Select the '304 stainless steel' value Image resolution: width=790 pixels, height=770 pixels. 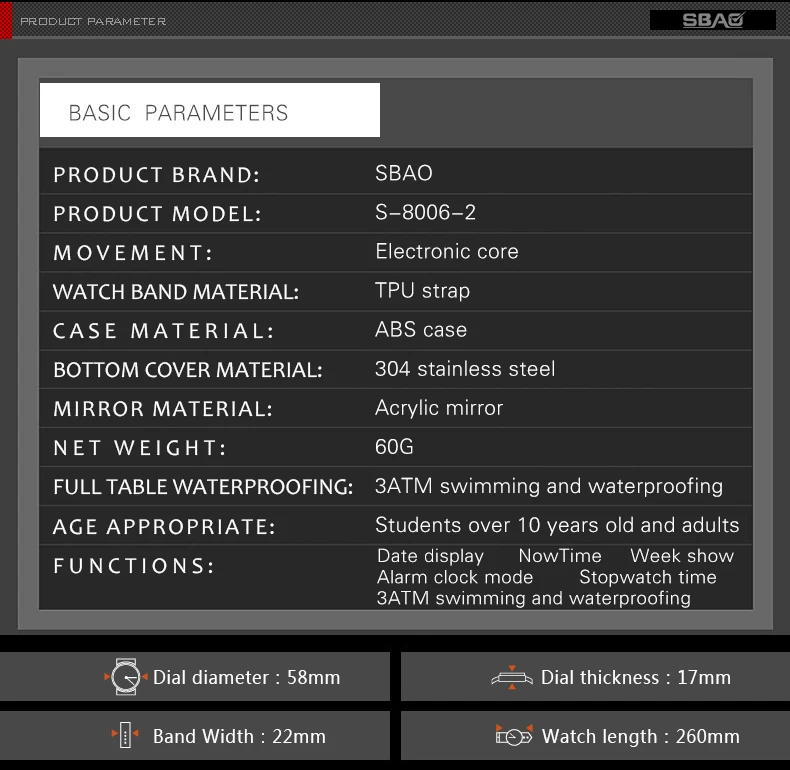tap(465, 368)
